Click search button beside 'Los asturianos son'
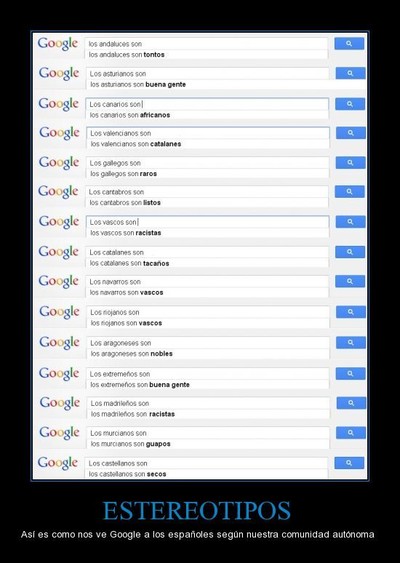The image size is (400, 563). pyautogui.click(x=350, y=73)
